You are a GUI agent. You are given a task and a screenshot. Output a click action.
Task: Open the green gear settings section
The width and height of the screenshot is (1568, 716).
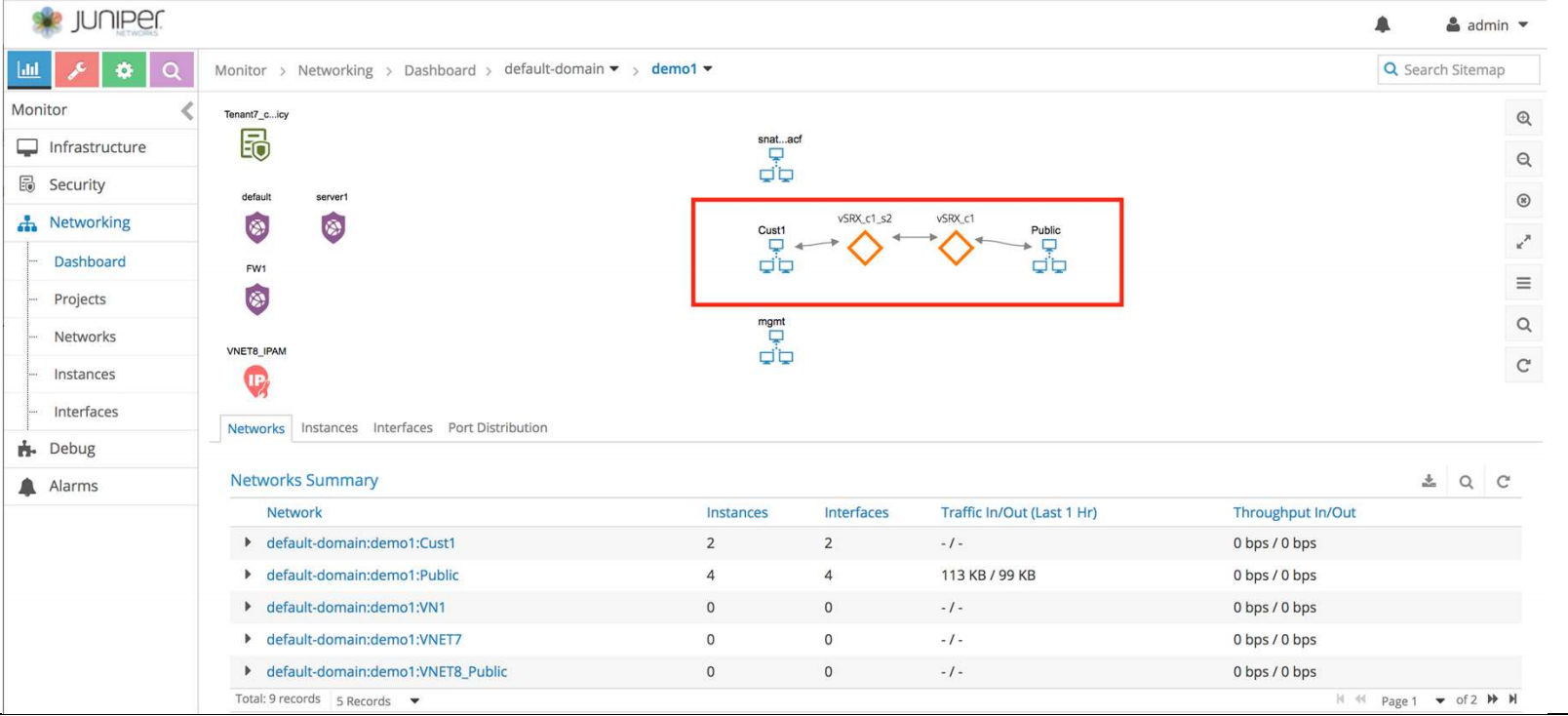coord(124,70)
